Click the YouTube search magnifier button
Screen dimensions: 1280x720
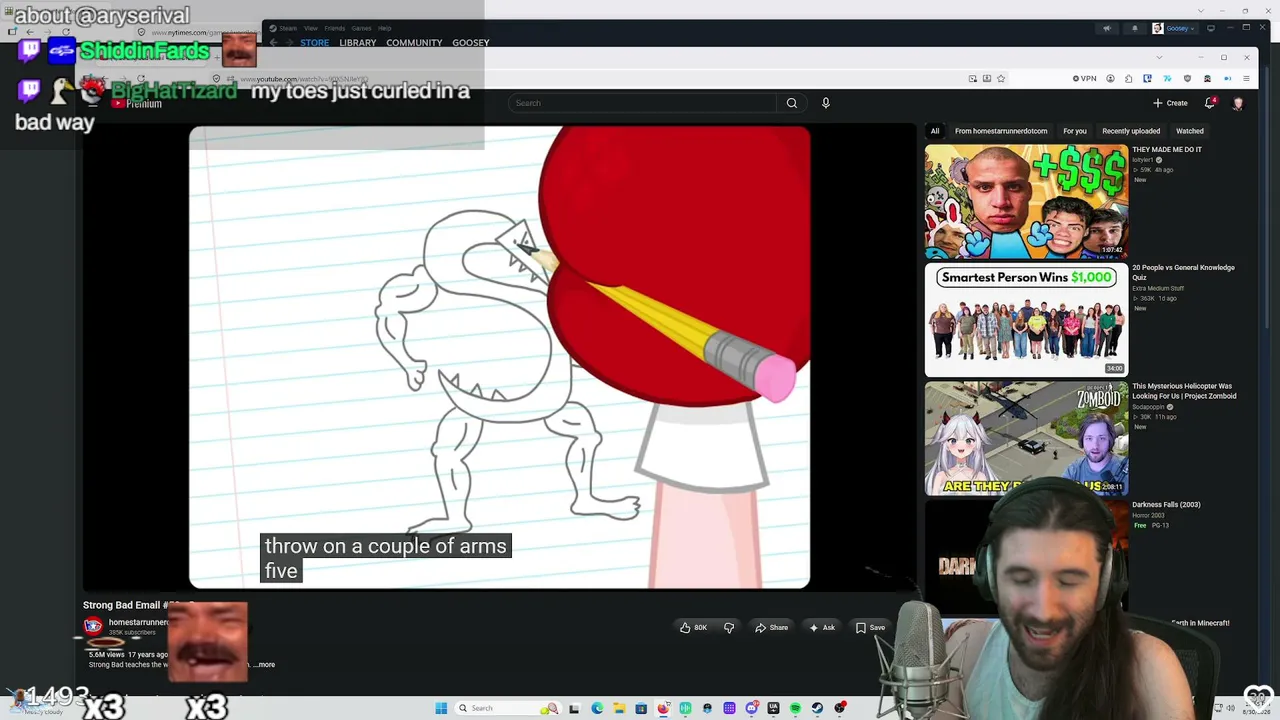[x=791, y=103]
